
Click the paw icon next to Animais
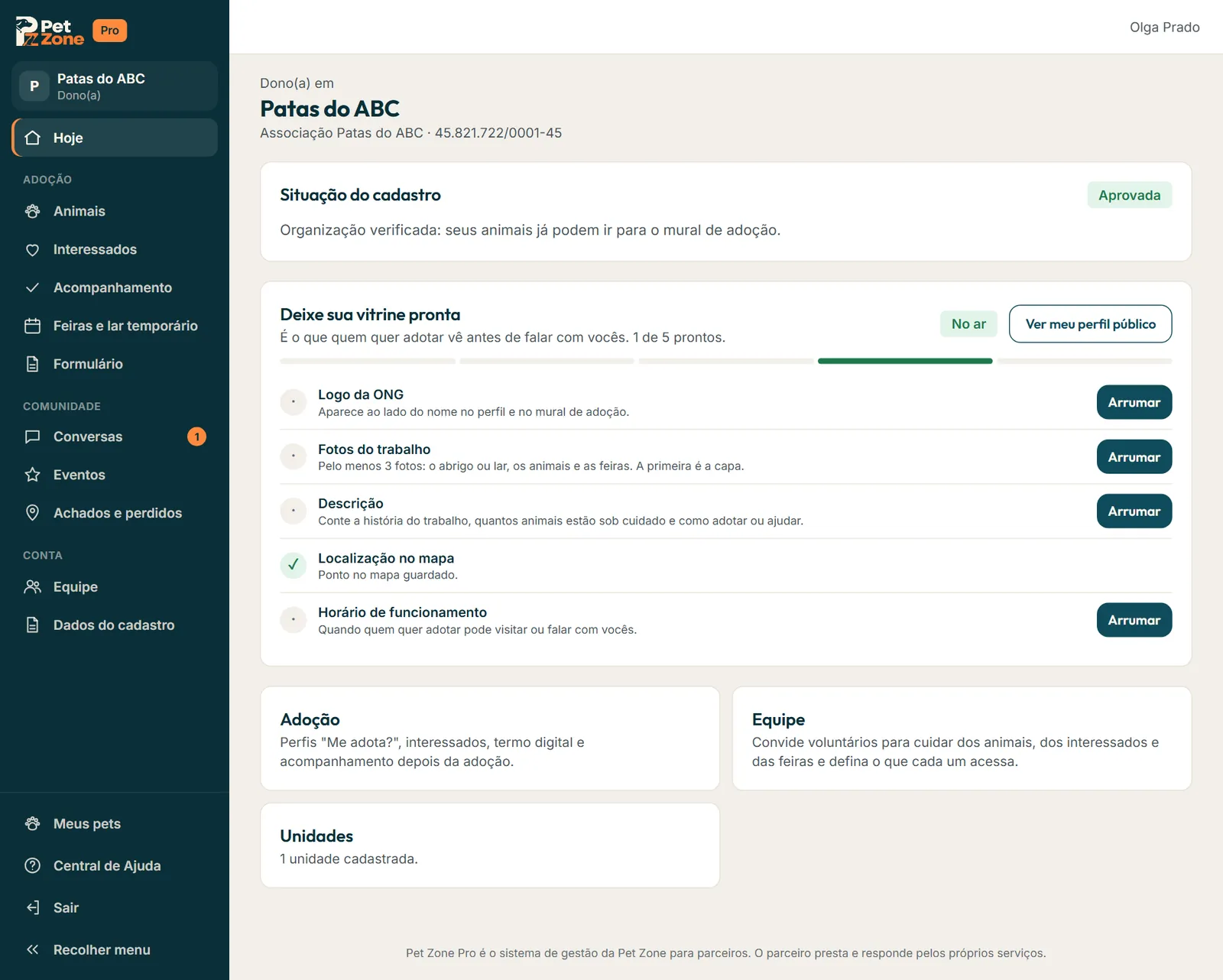tap(32, 211)
